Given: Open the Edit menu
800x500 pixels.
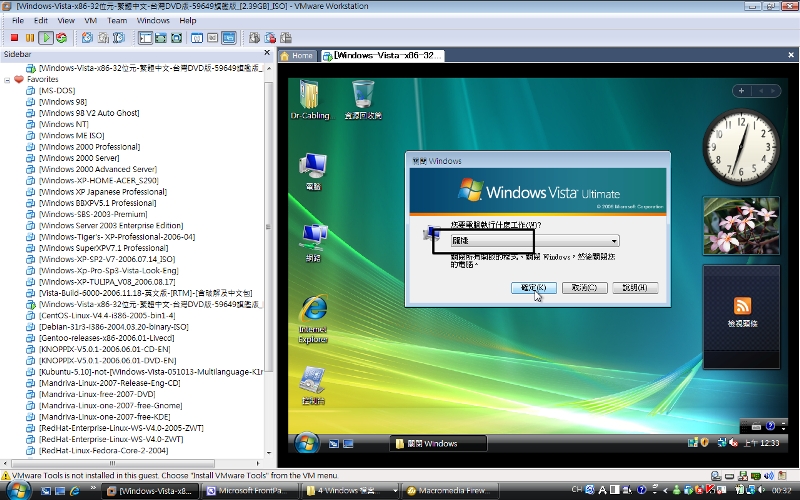Looking at the screenshot, I should coord(41,20).
